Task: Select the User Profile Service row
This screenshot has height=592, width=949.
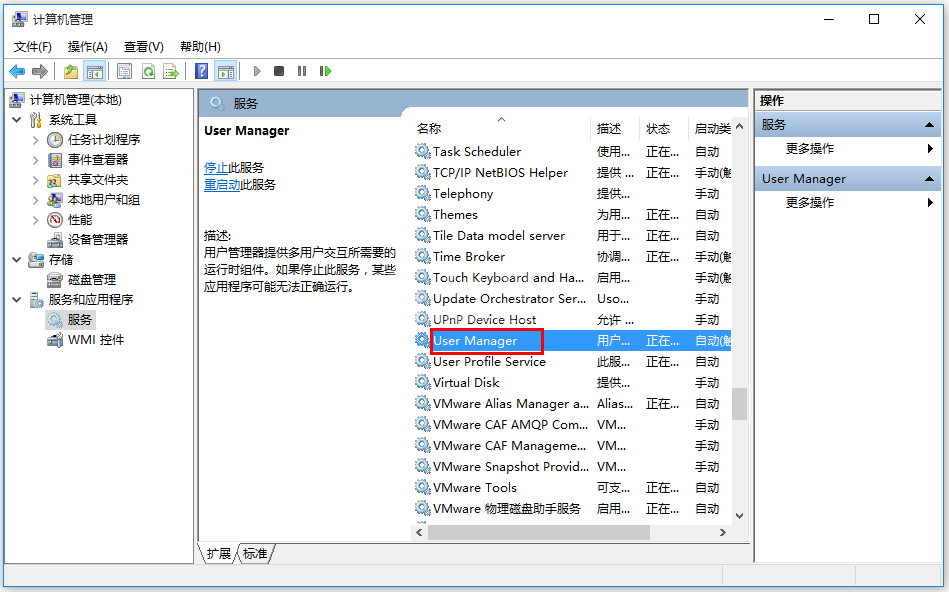Action: pyautogui.click(x=572, y=361)
